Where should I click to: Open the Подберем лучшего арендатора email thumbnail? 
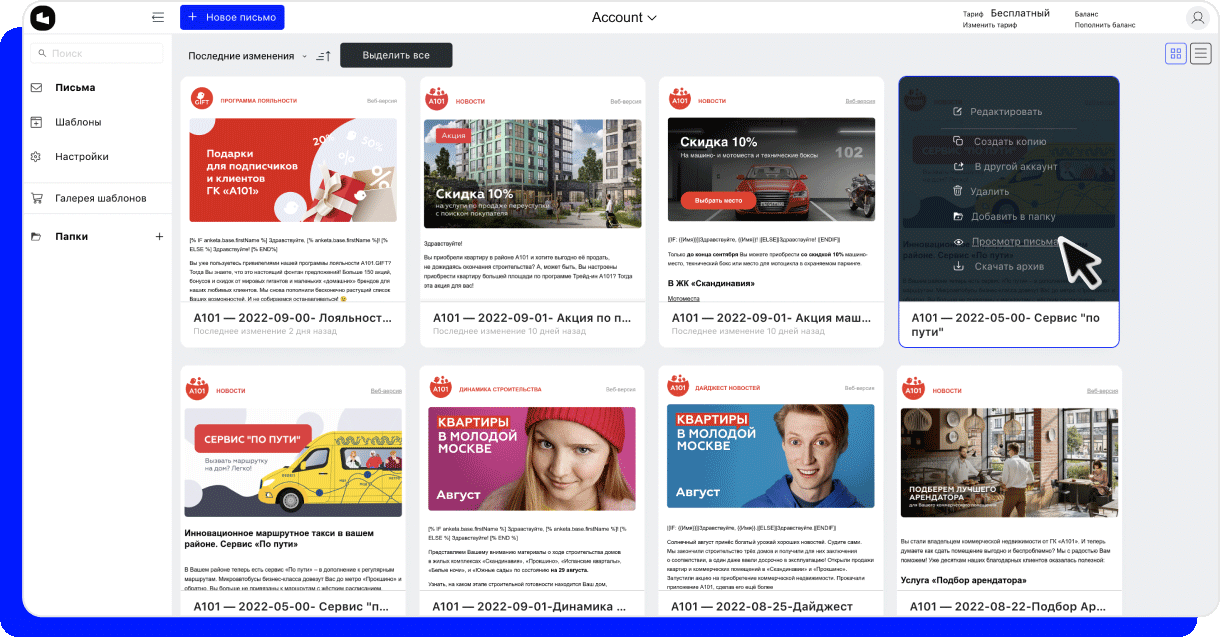tap(1010, 465)
